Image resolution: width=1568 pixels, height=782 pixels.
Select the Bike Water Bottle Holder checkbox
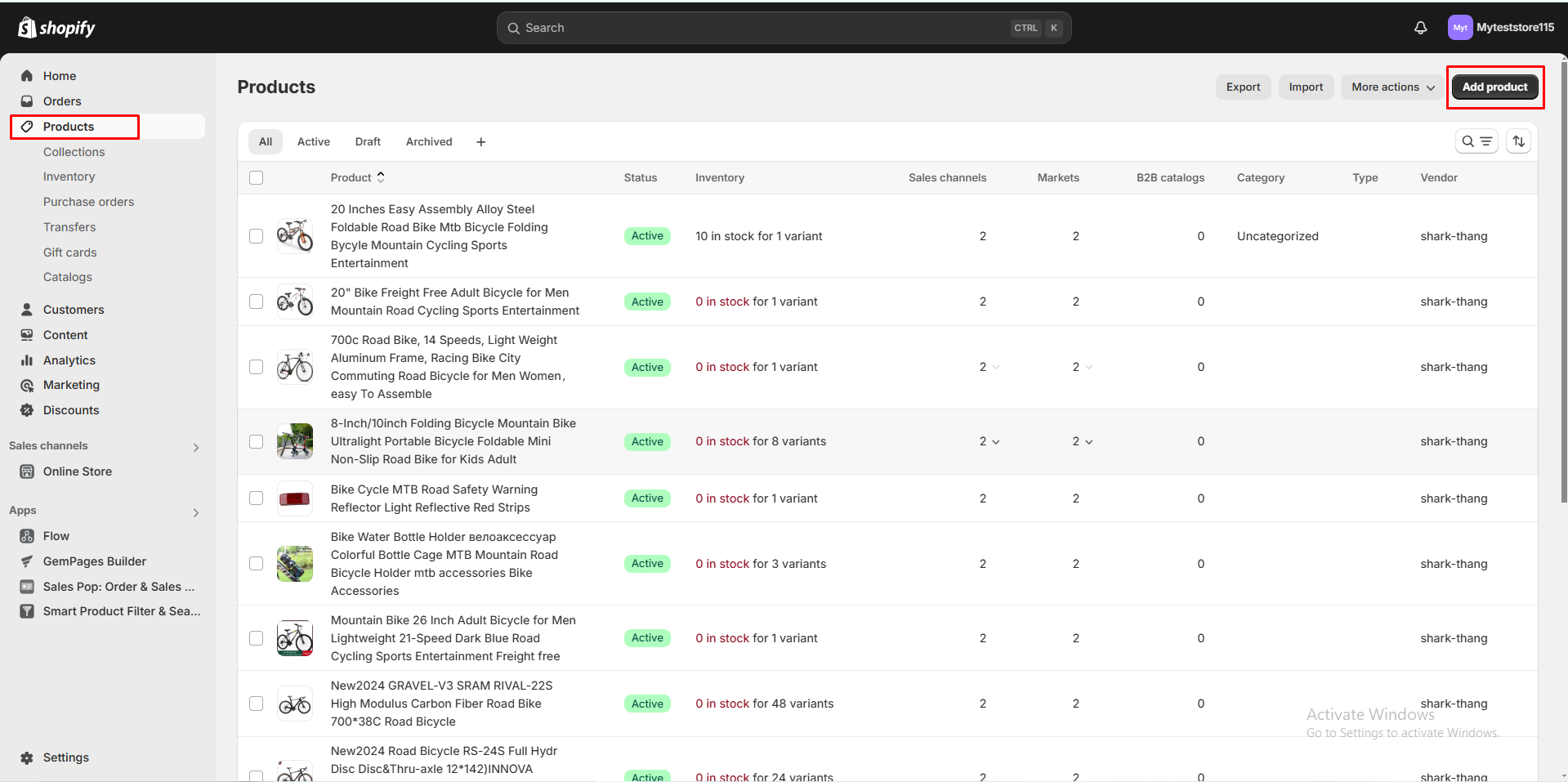coord(257,564)
